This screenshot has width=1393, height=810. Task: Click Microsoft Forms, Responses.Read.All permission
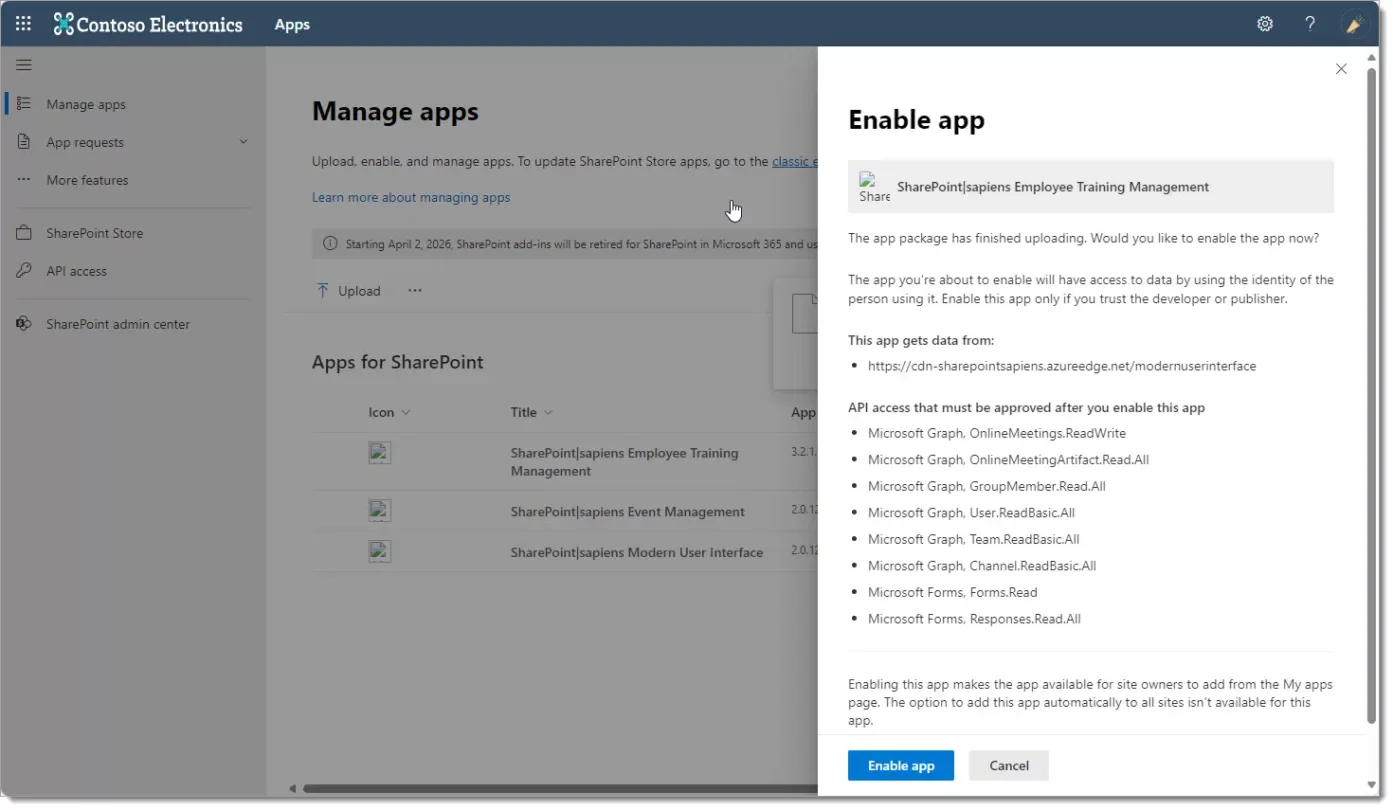974,619
